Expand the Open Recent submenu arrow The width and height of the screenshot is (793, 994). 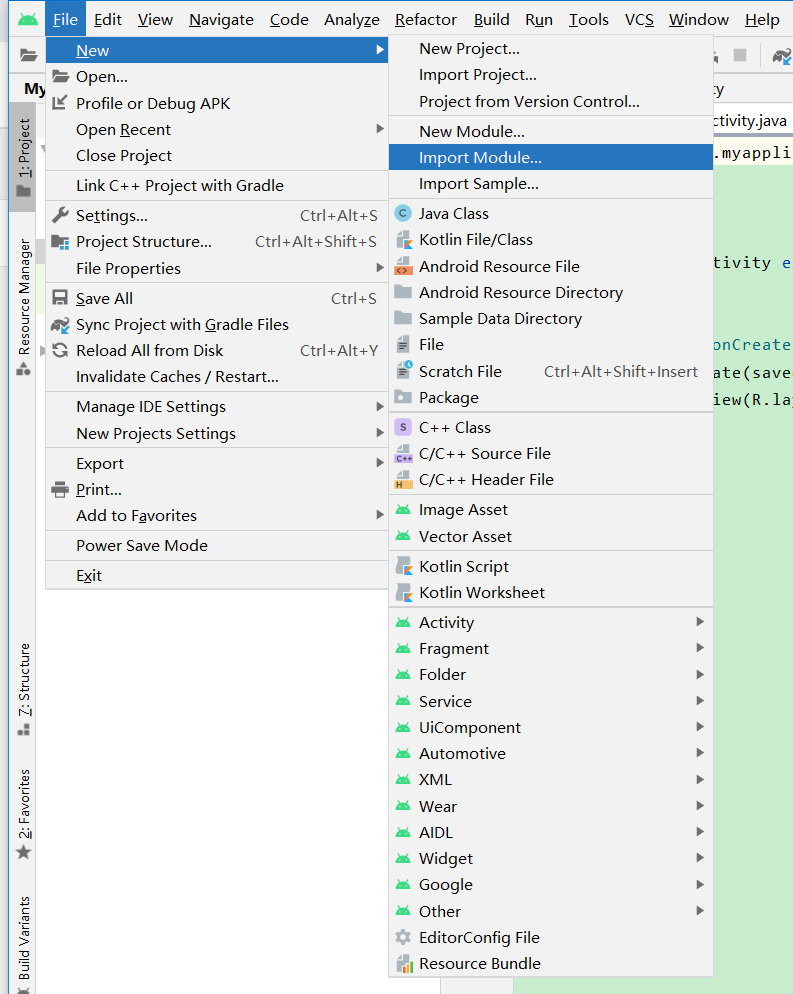click(x=380, y=129)
